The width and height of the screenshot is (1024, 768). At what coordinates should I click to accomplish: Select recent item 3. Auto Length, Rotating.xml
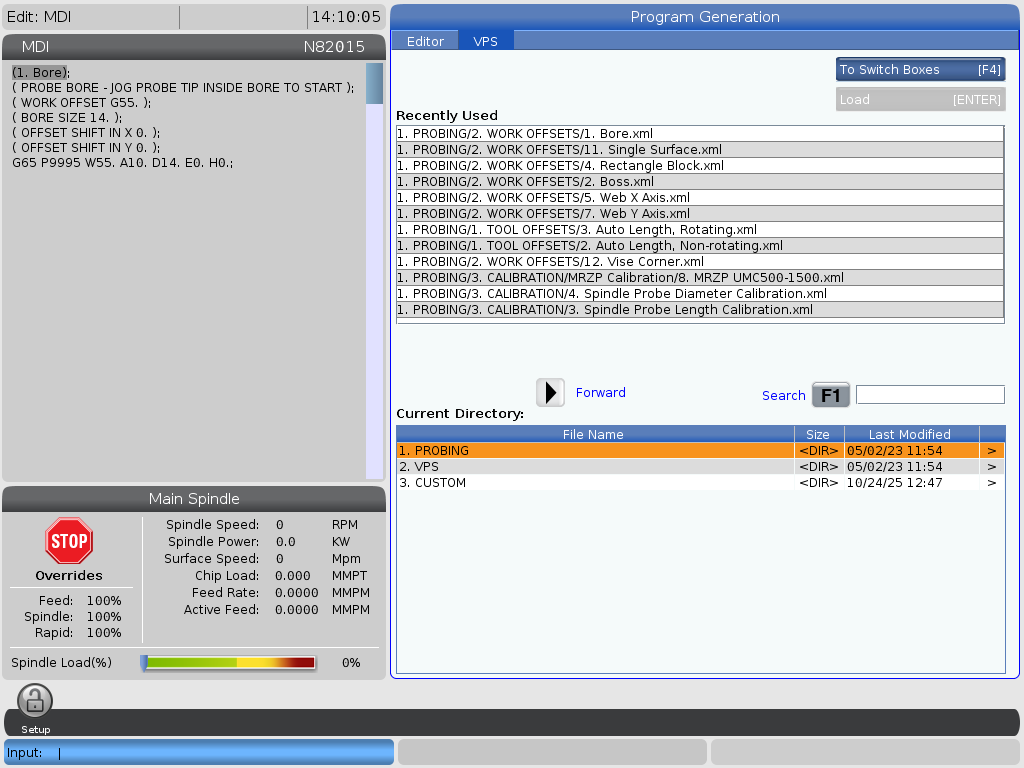700,229
